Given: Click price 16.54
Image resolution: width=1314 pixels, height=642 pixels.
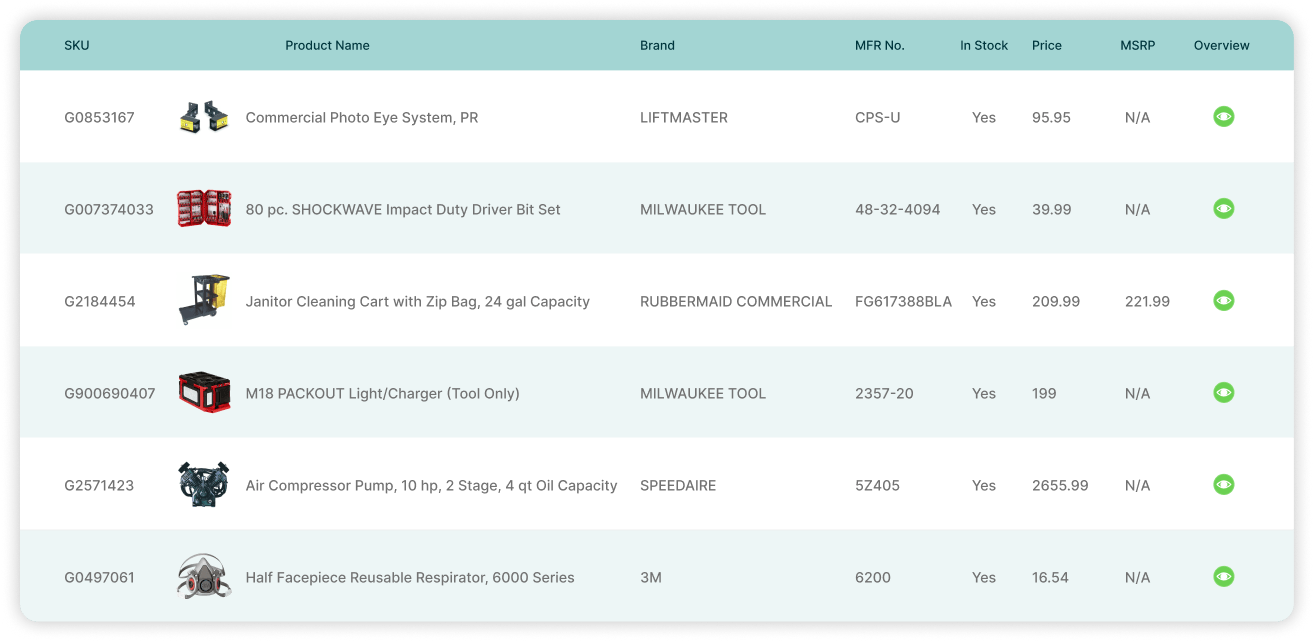Looking at the screenshot, I should (x=1050, y=577).
